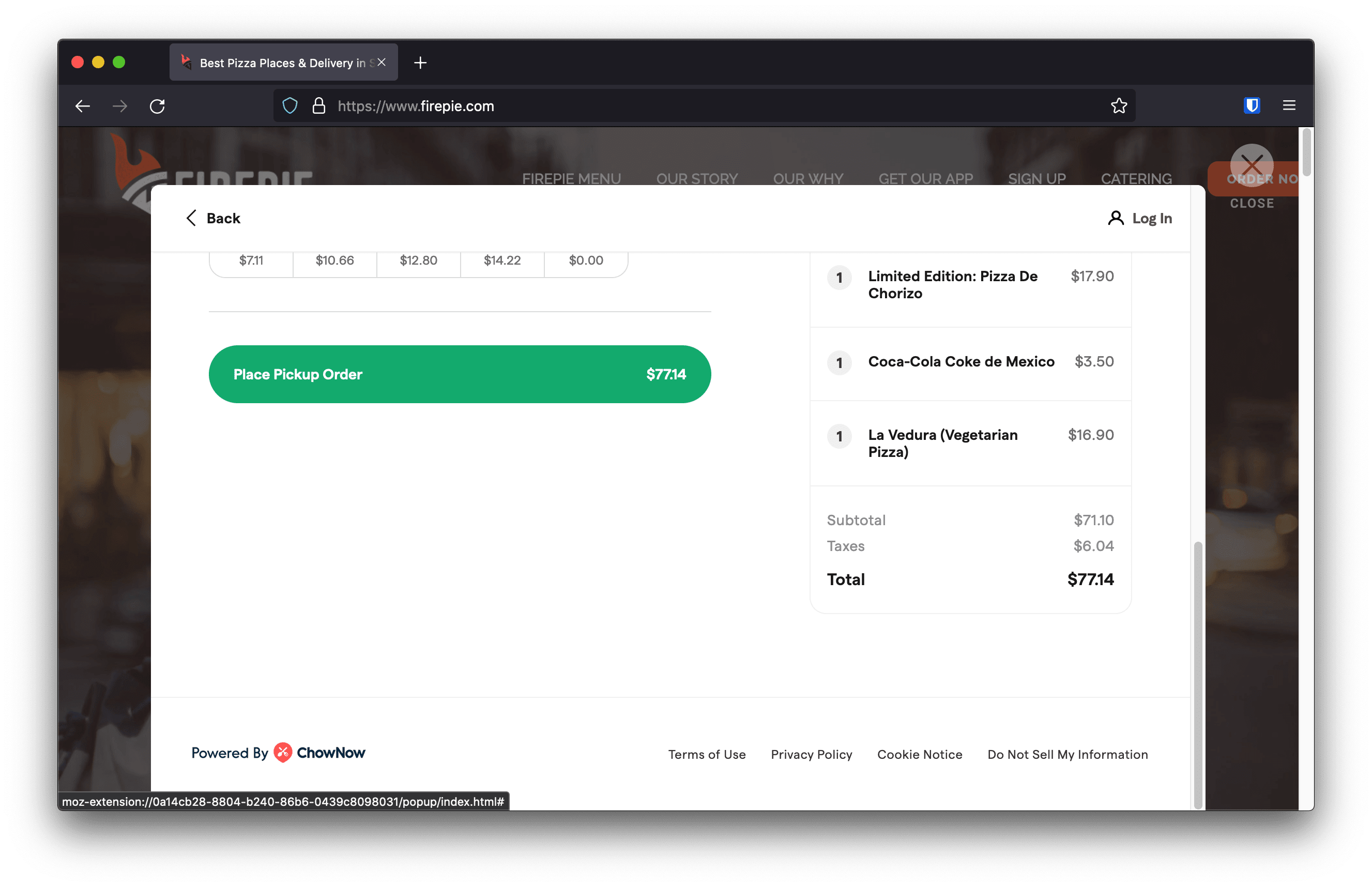Open CATERING navigation item

coord(1136,178)
